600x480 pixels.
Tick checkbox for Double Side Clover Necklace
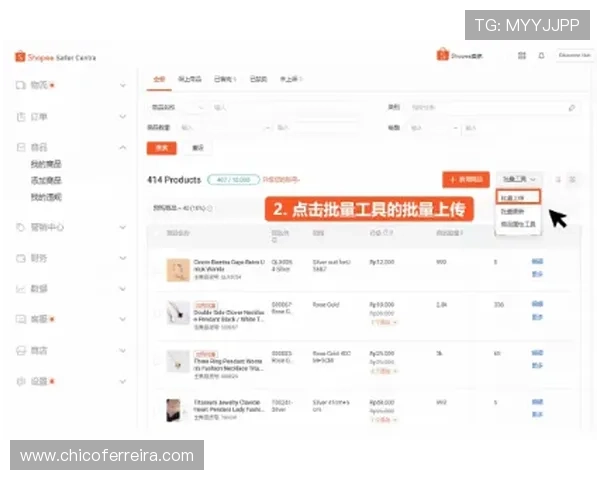point(156,312)
